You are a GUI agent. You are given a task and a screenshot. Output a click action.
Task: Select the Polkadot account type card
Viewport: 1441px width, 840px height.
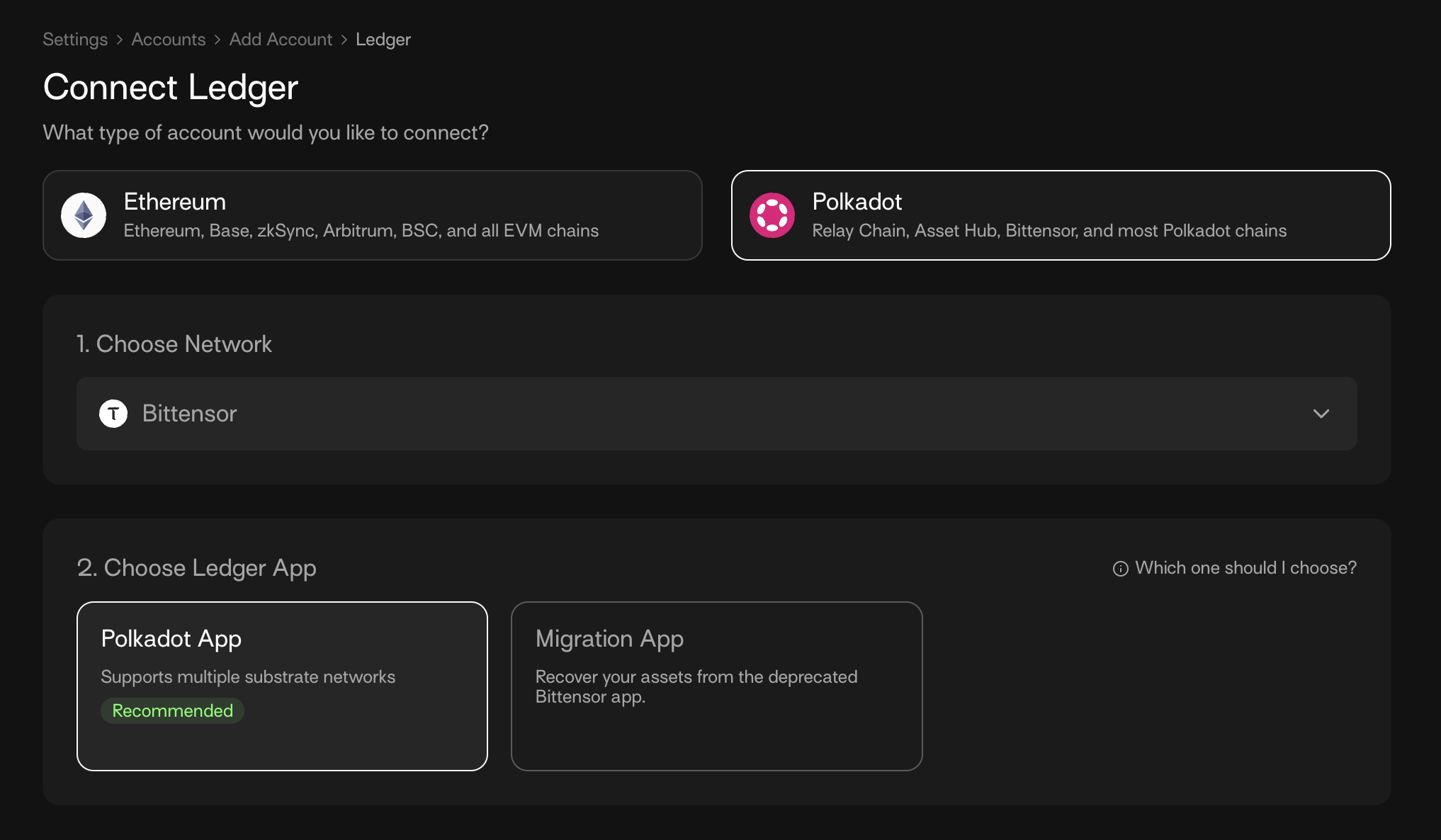1061,215
